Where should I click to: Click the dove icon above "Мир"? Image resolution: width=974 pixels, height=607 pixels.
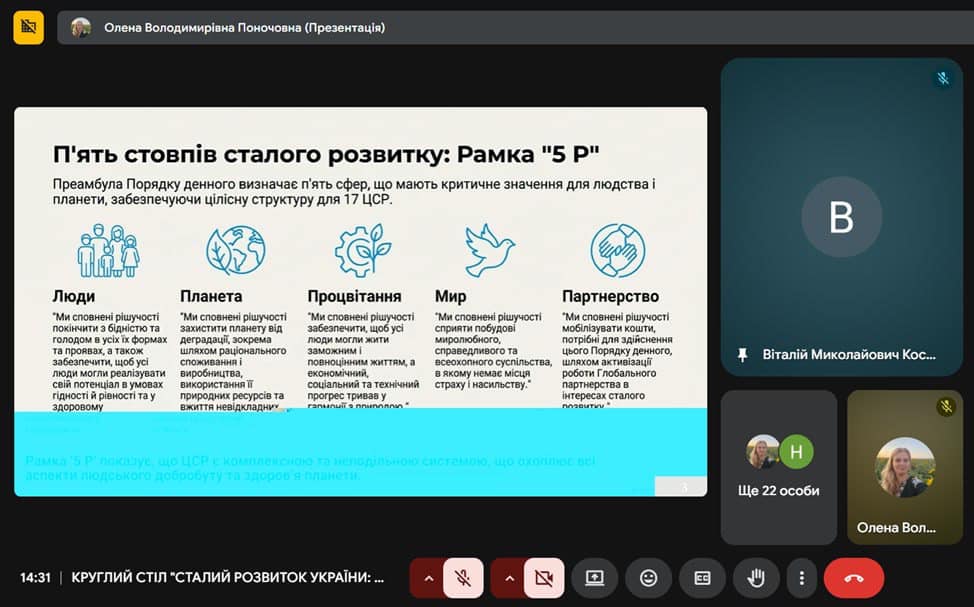click(x=489, y=249)
